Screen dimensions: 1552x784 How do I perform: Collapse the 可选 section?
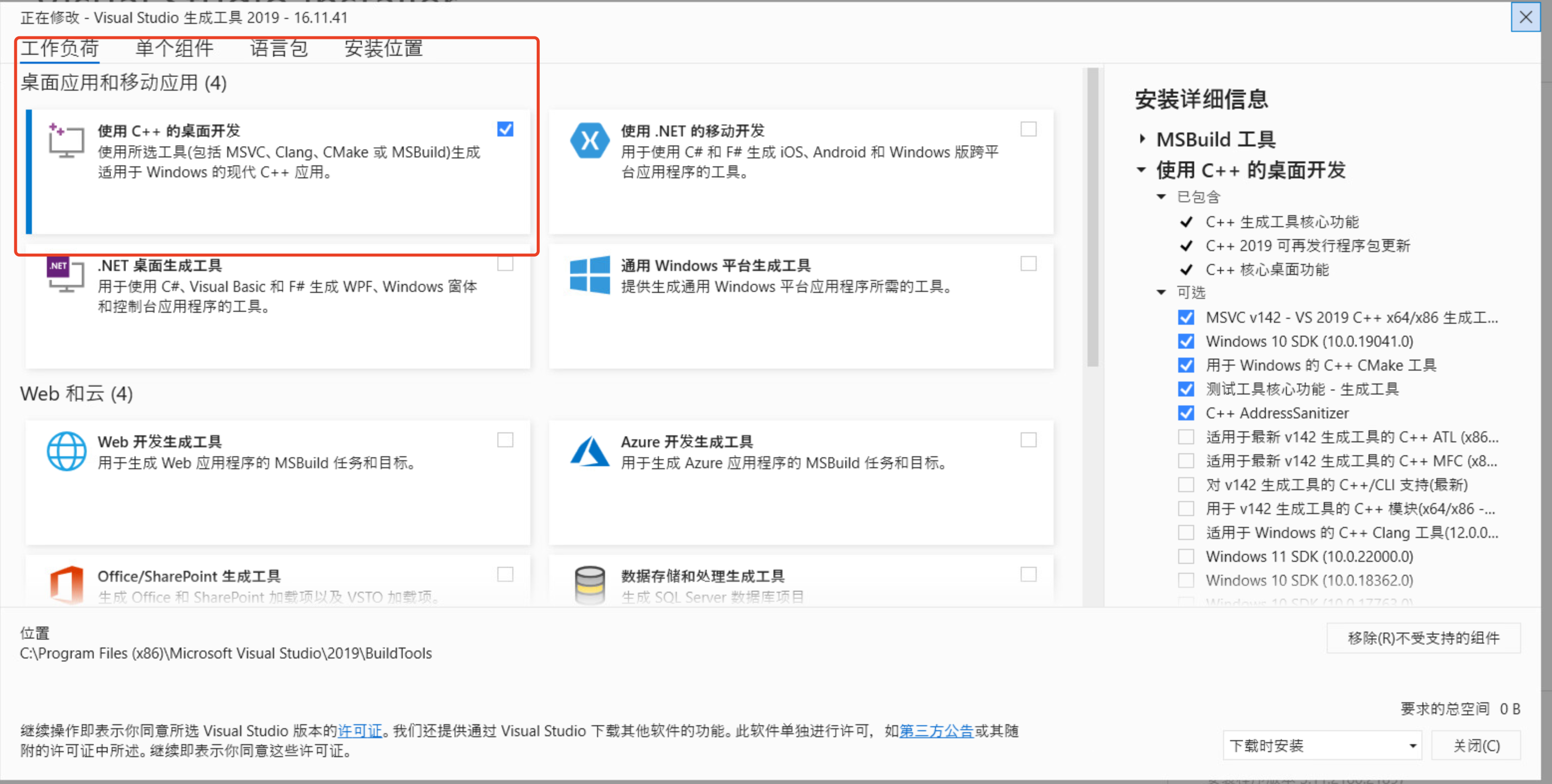1161,293
